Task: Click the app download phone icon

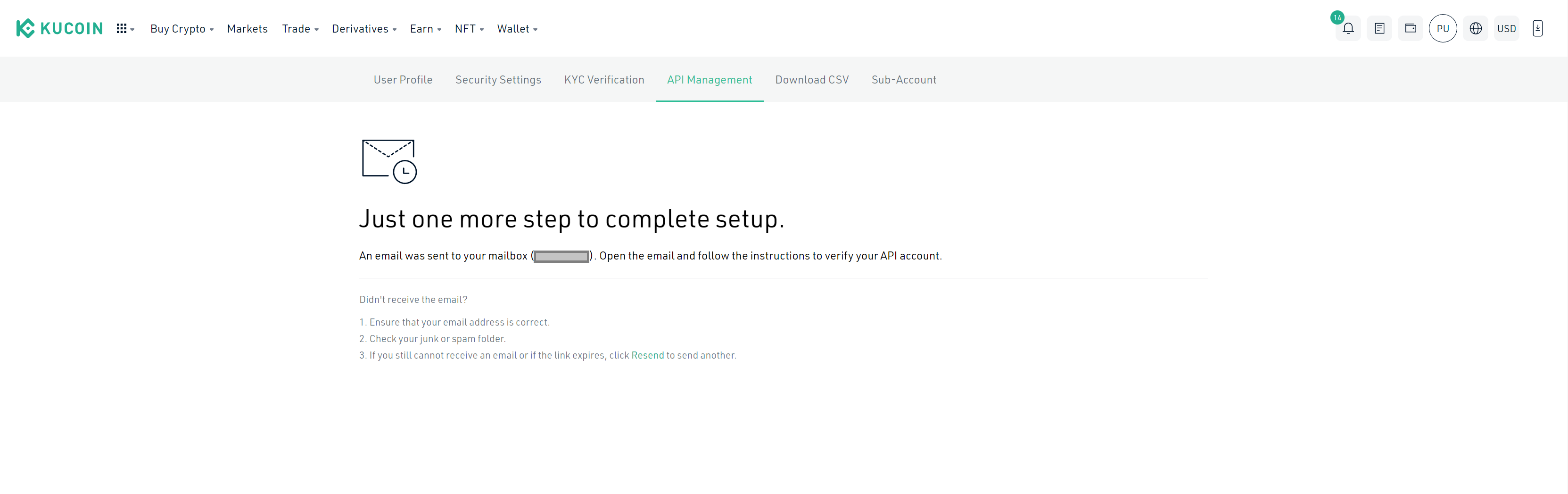Action: [x=1537, y=29]
